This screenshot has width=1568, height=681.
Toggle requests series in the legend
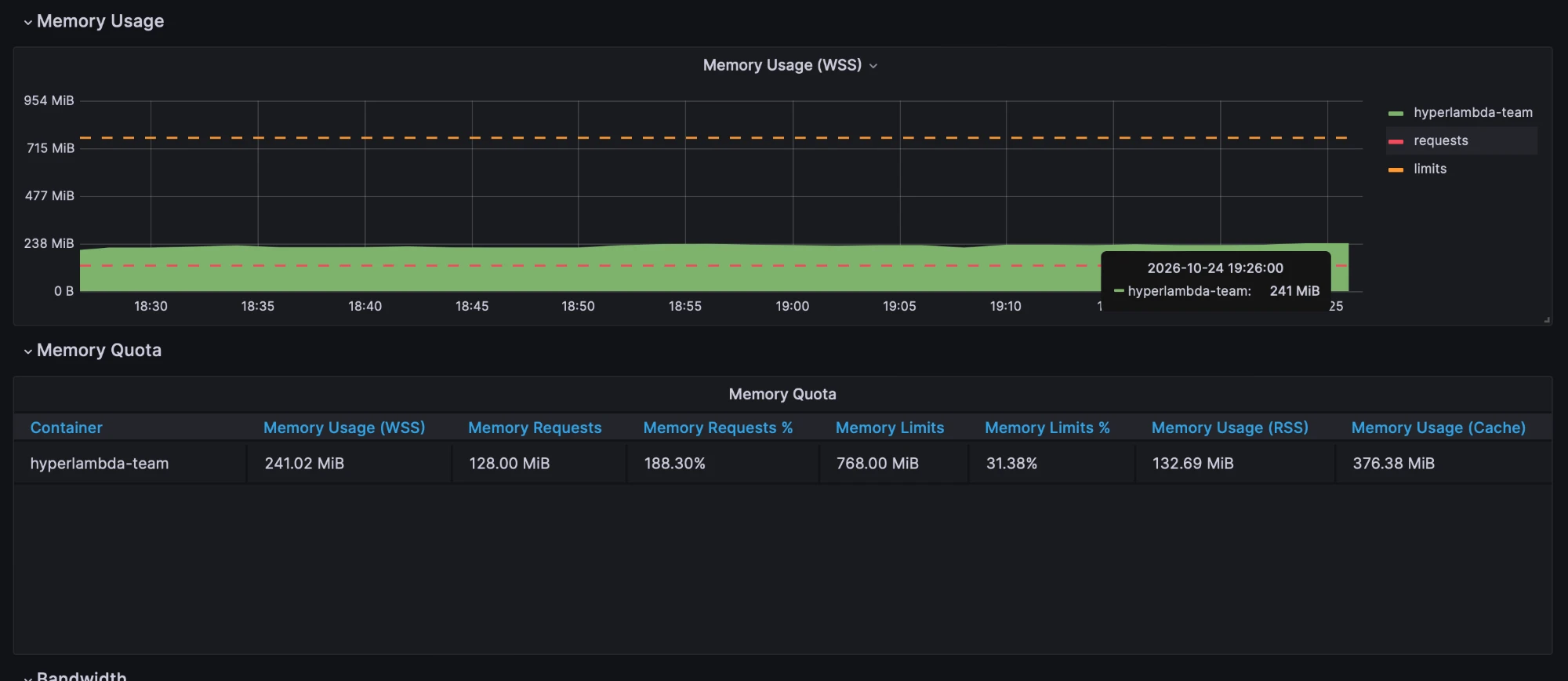(x=1440, y=140)
